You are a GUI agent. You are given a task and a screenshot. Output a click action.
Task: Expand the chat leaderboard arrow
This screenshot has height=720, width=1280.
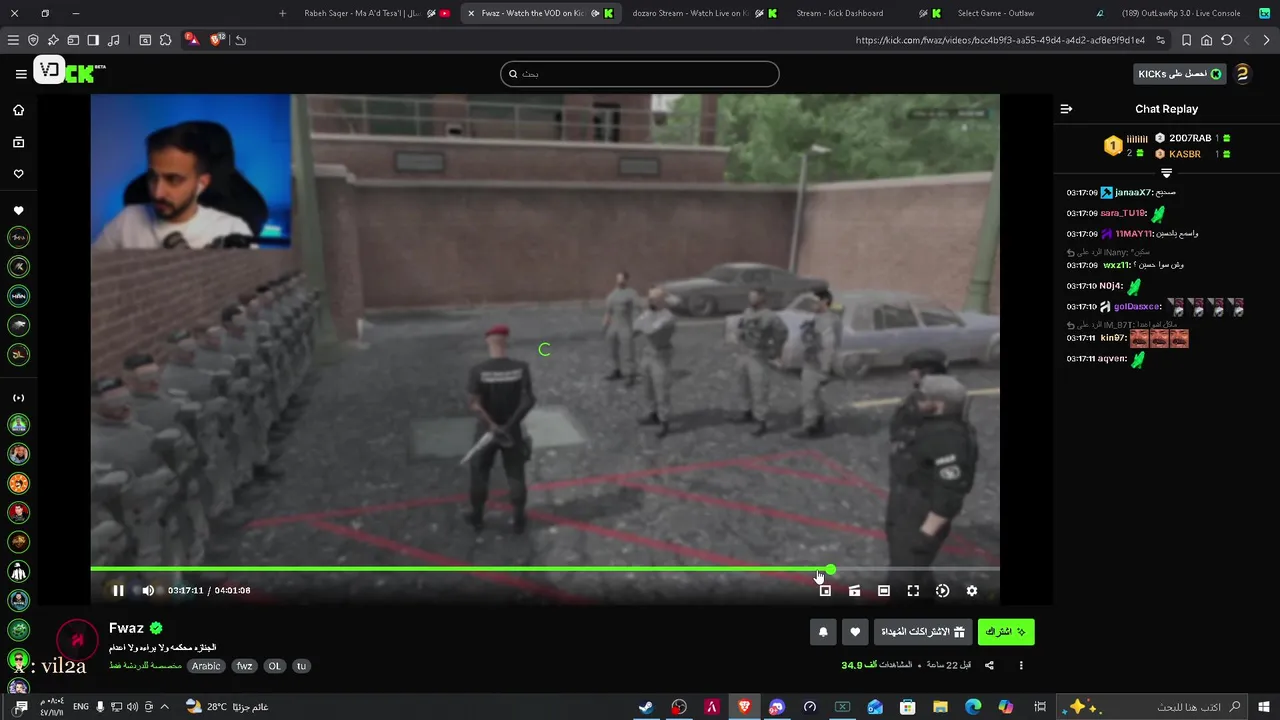[x=1166, y=173]
